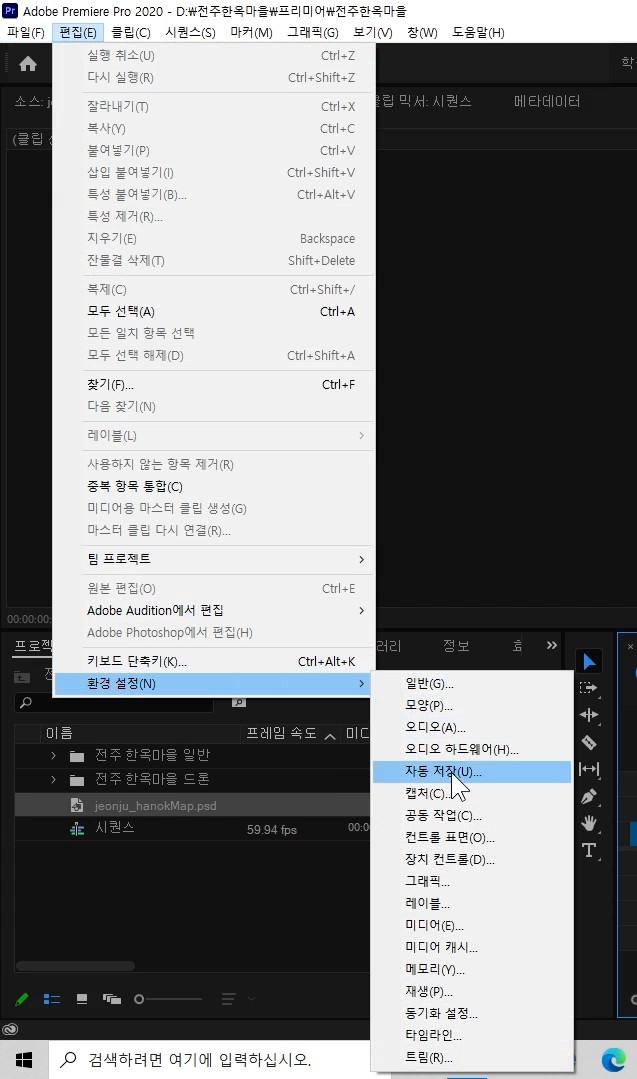The image size is (637, 1079).
Task: Open Microsoft Edge from taskbar
Action: (614, 1060)
